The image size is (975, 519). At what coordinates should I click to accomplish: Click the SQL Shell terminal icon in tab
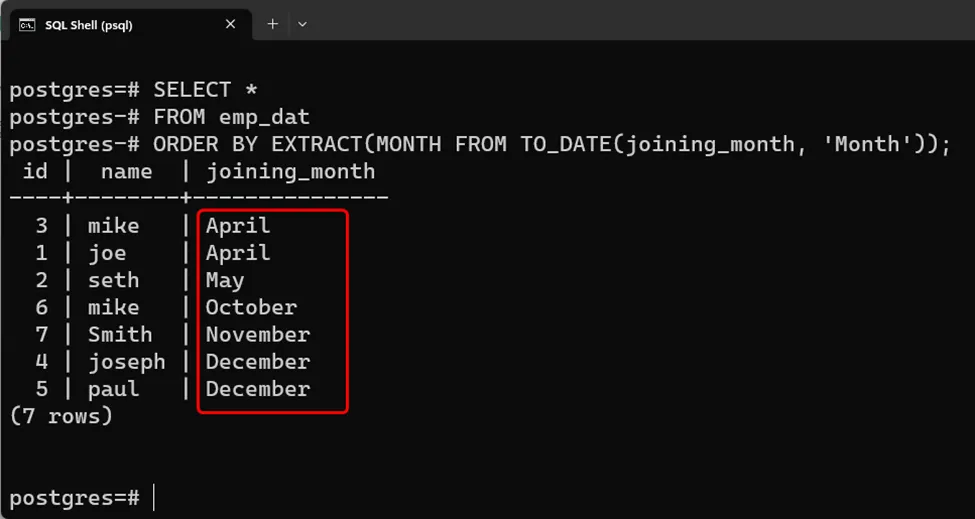point(27,24)
